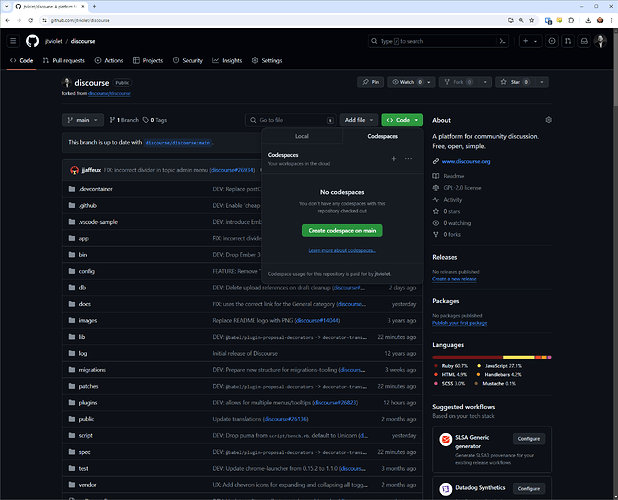Open the main branch selector dropdown
The image size is (618, 500).
[83, 120]
